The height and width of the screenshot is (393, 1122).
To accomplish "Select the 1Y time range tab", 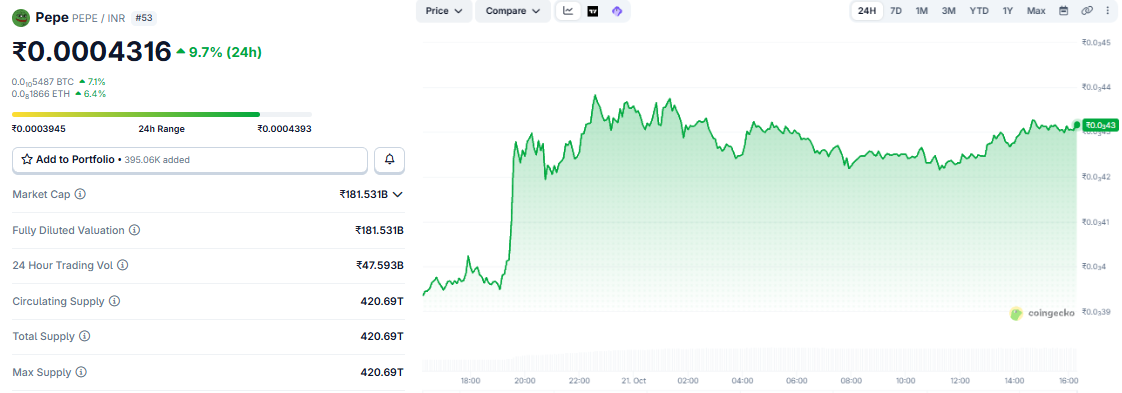I will click(x=1008, y=11).
